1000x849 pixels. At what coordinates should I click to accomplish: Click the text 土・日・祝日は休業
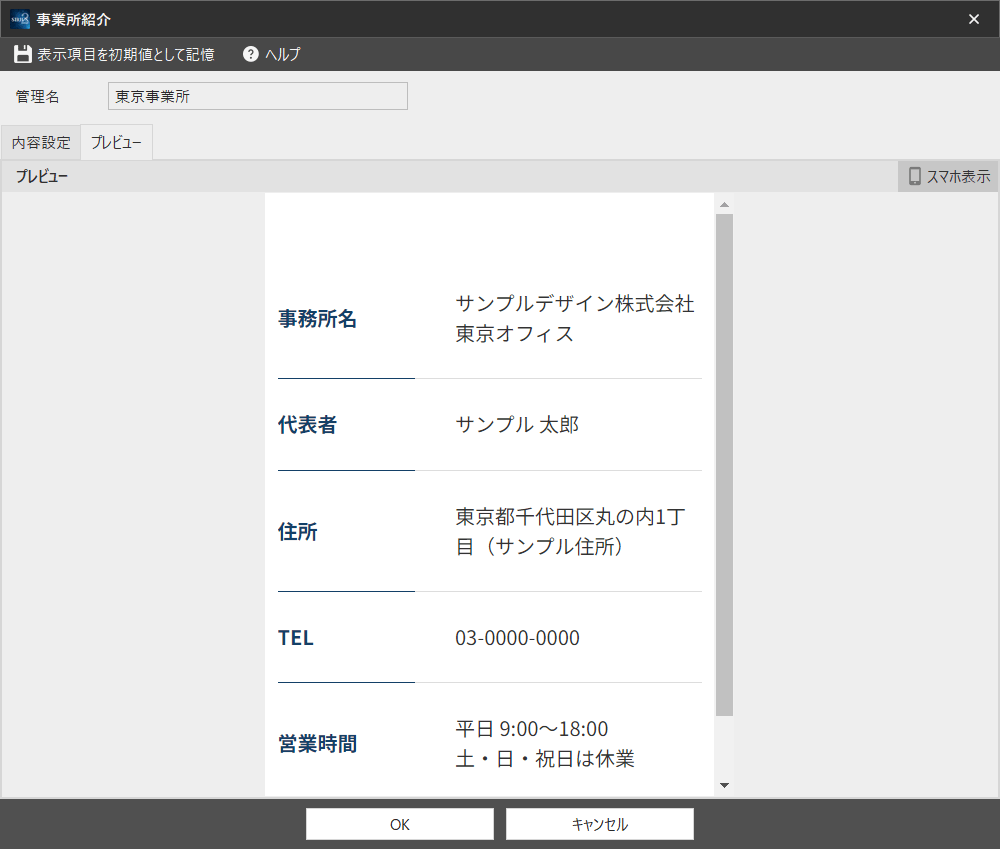[545, 759]
